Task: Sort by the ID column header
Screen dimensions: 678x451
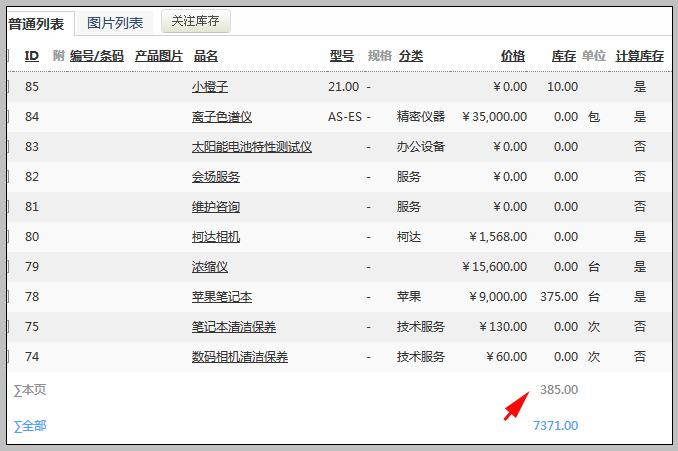Action: 32,56
